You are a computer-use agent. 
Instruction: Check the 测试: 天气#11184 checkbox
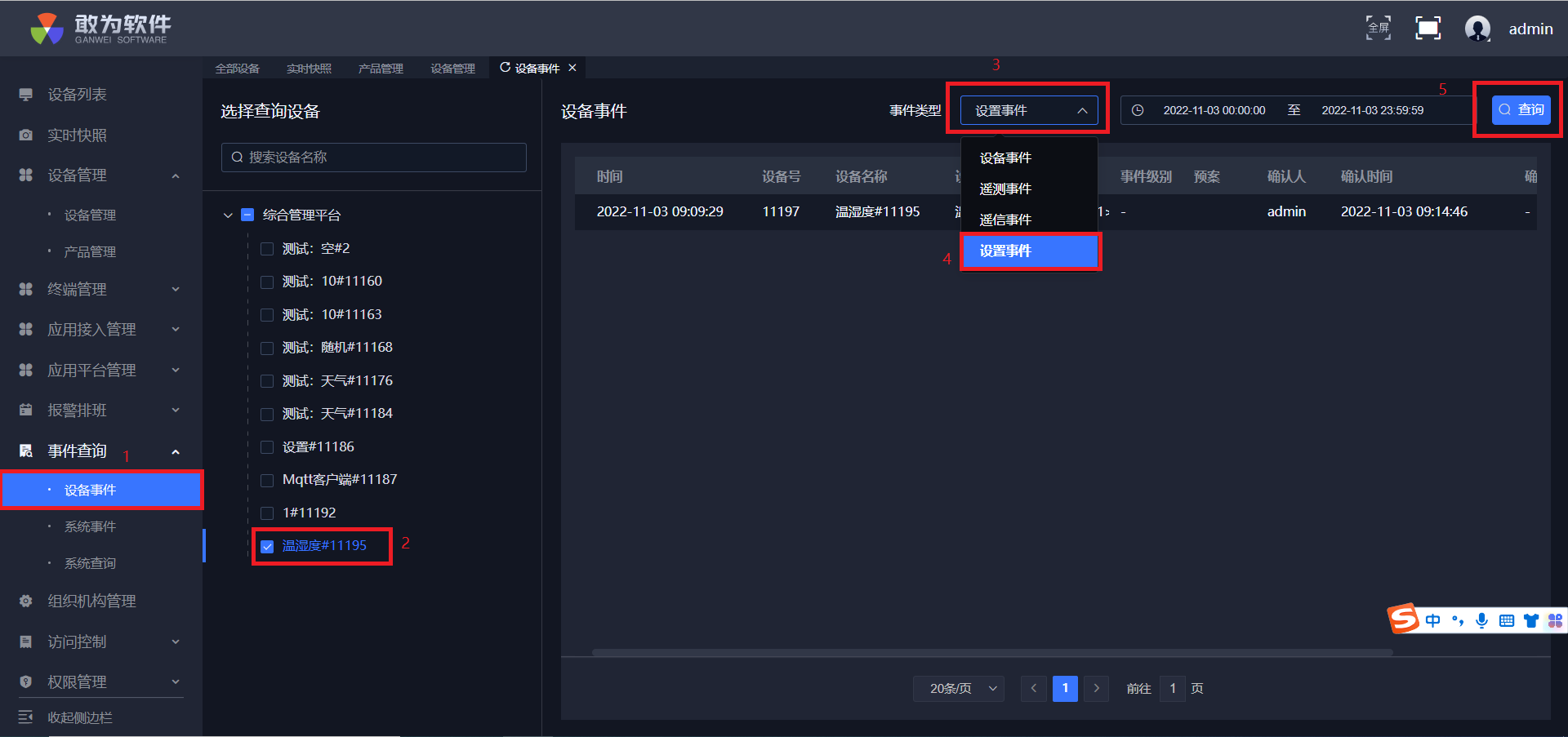click(x=267, y=414)
